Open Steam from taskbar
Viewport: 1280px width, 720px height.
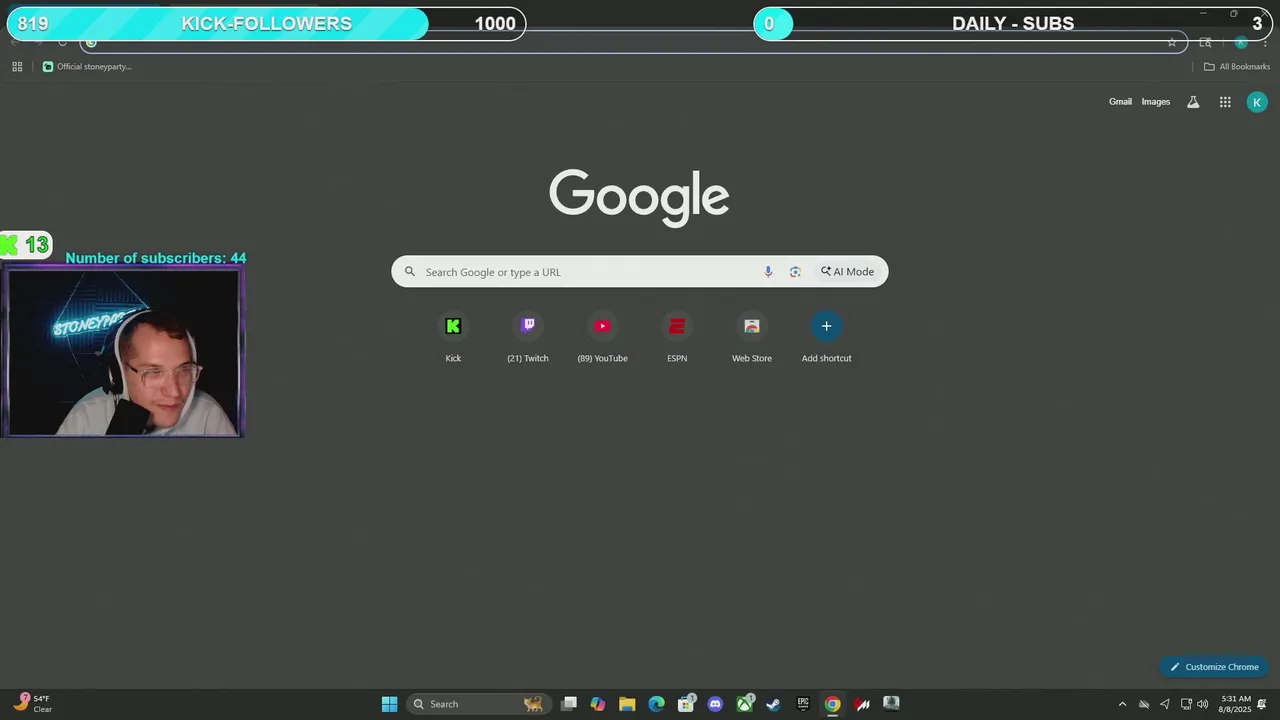(773, 704)
